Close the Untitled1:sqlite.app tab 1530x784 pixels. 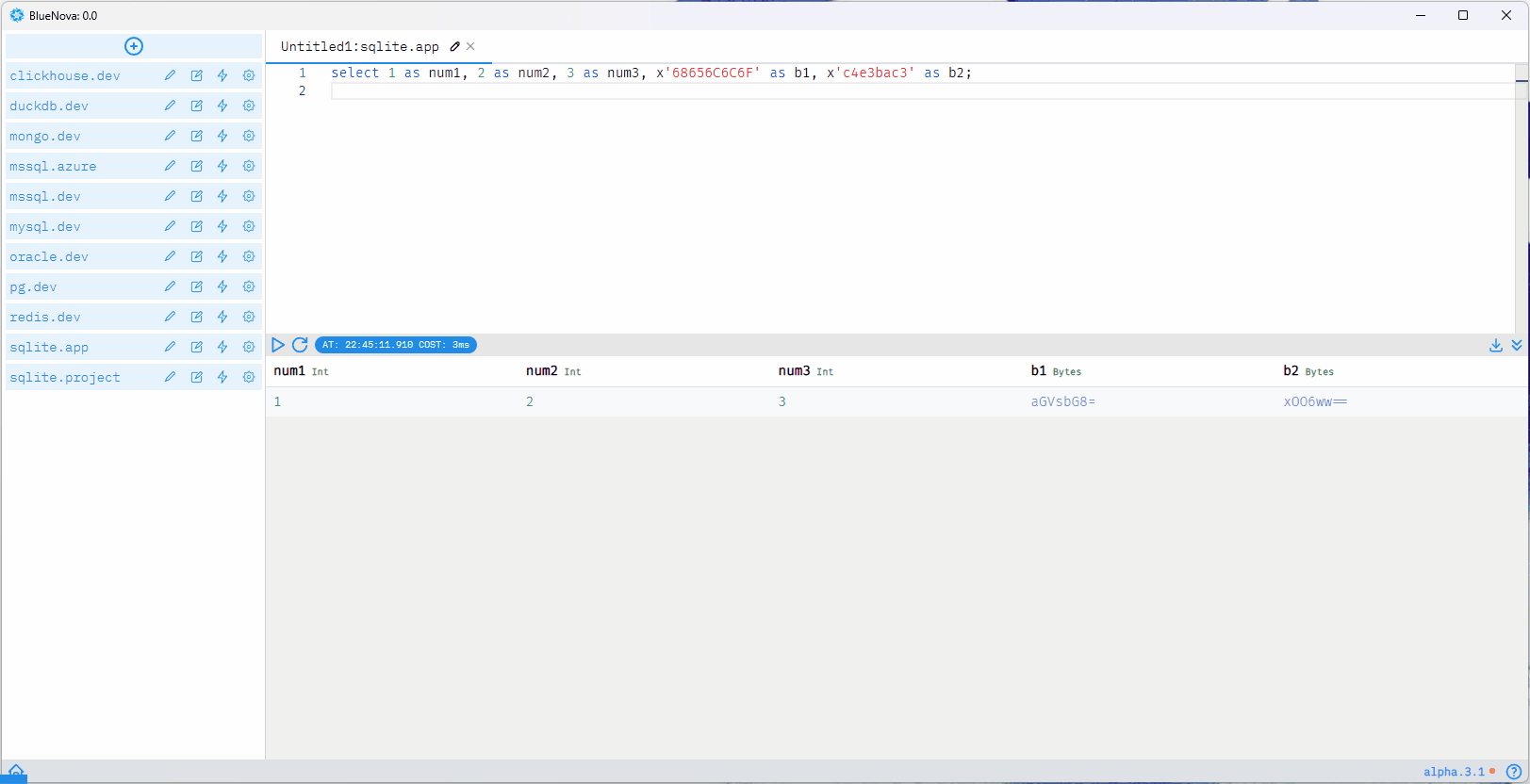(470, 46)
